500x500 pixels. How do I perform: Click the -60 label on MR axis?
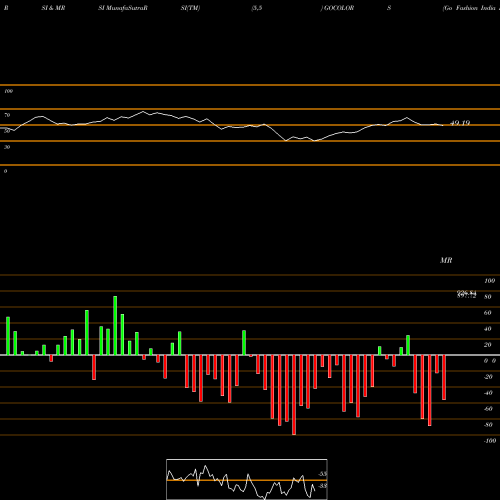(x=488, y=409)
